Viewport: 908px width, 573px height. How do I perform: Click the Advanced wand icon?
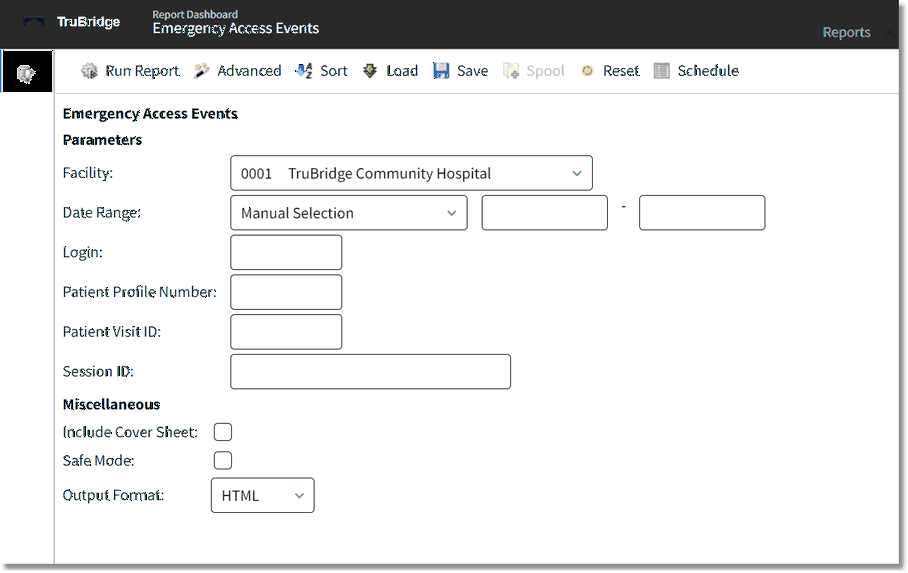click(202, 71)
